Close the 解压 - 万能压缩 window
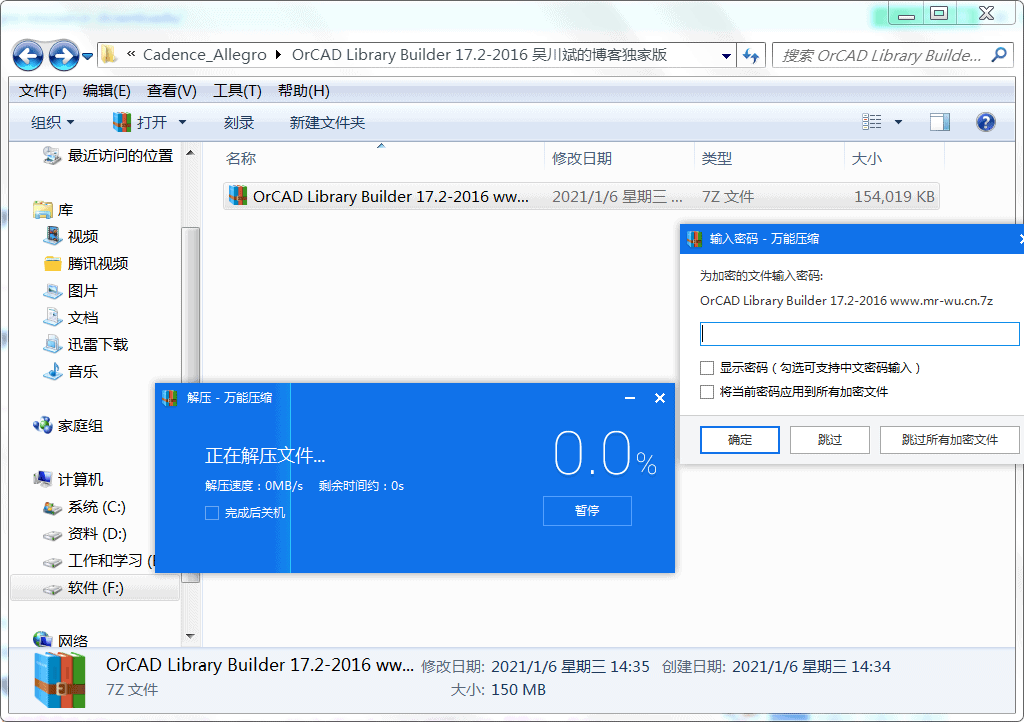 click(x=660, y=398)
